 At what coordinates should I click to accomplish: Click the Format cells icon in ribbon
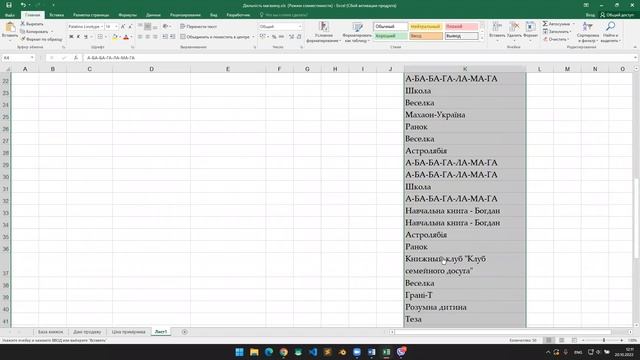point(530,27)
